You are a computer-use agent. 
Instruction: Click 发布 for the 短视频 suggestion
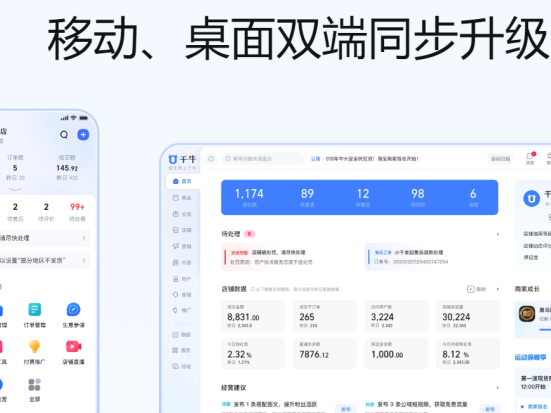click(x=490, y=409)
